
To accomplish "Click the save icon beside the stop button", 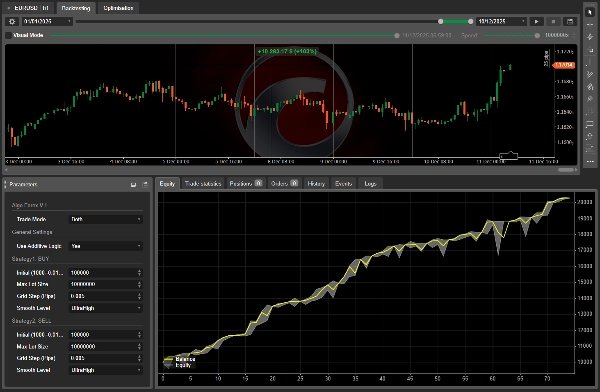I will (x=570, y=21).
